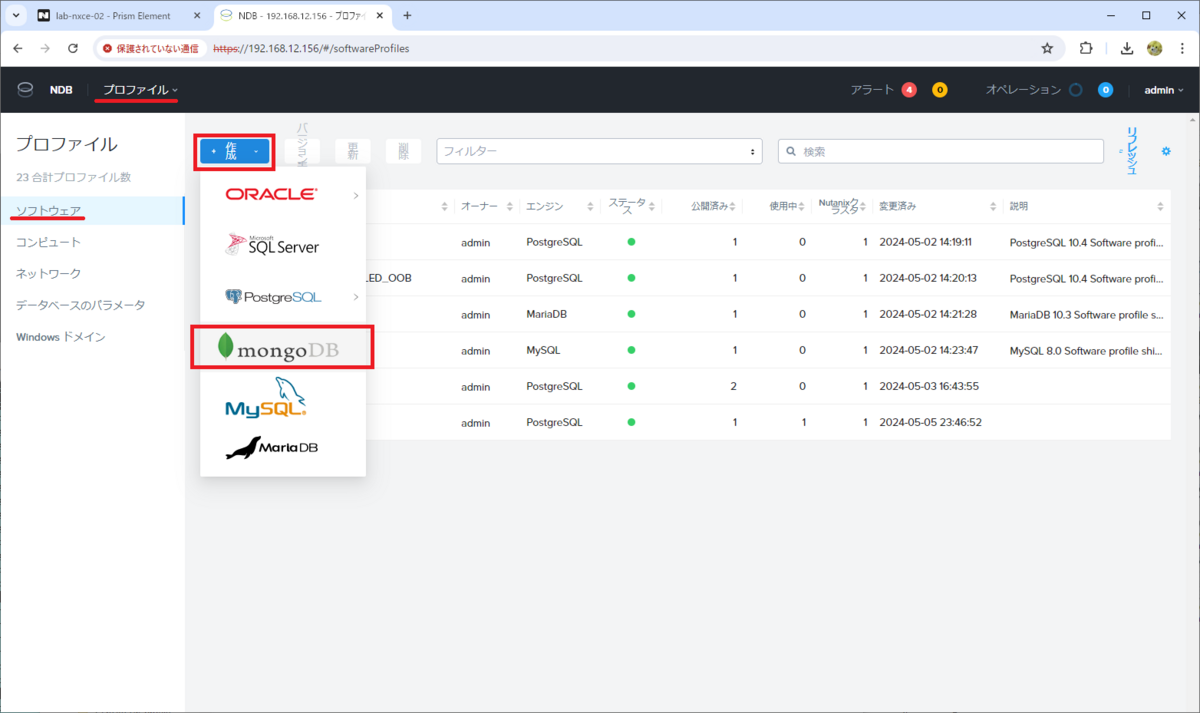Viewport: 1200px width, 713px height.
Task: Open the browser profile avatar
Action: pyautogui.click(x=1154, y=48)
